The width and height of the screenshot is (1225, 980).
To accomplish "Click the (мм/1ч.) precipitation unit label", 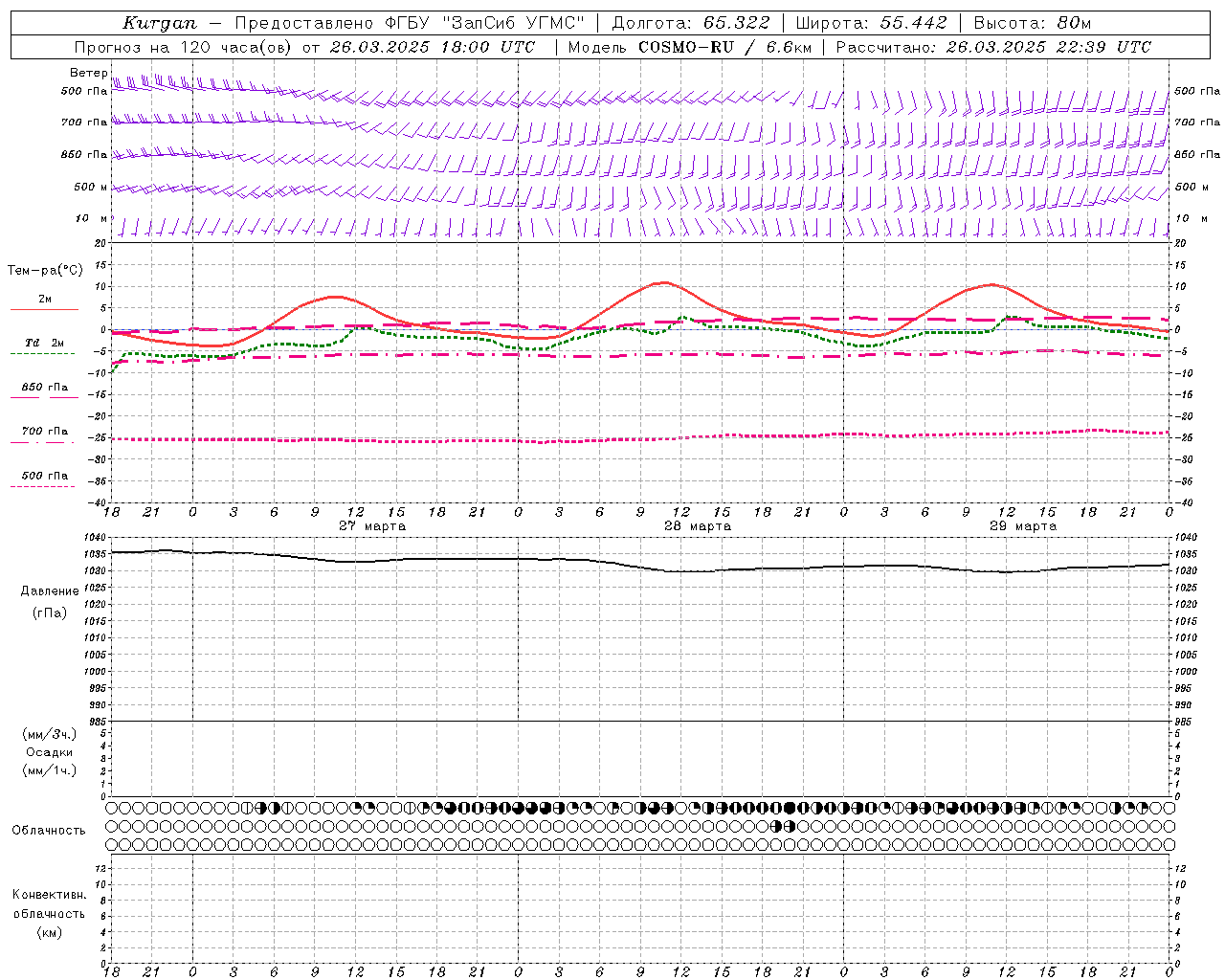I will (x=50, y=770).
